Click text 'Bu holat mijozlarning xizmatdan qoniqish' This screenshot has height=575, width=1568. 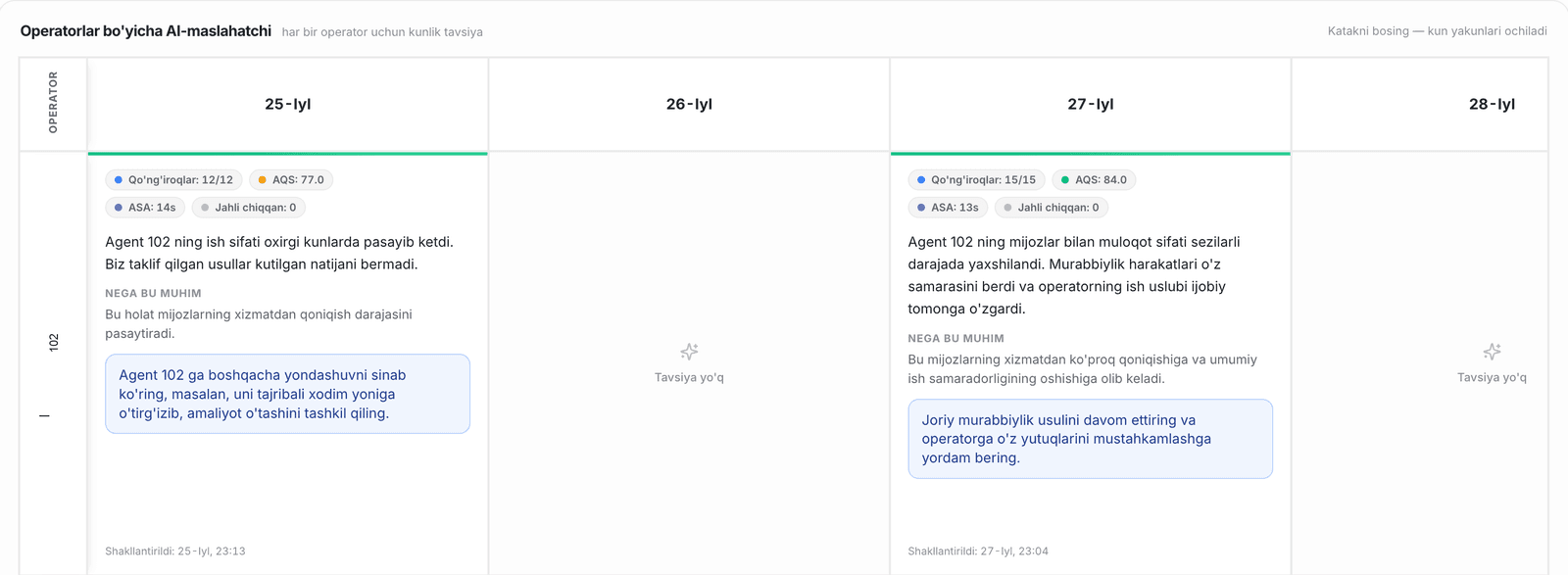pos(259,324)
